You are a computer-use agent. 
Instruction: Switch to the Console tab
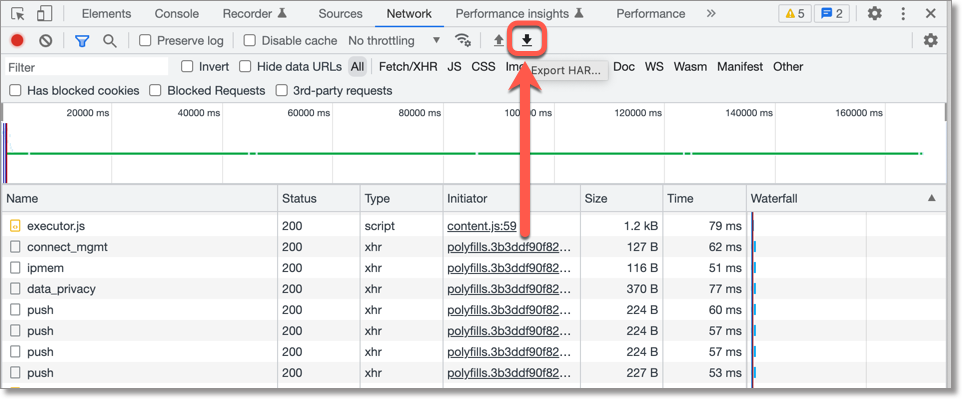pyautogui.click(x=177, y=14)
